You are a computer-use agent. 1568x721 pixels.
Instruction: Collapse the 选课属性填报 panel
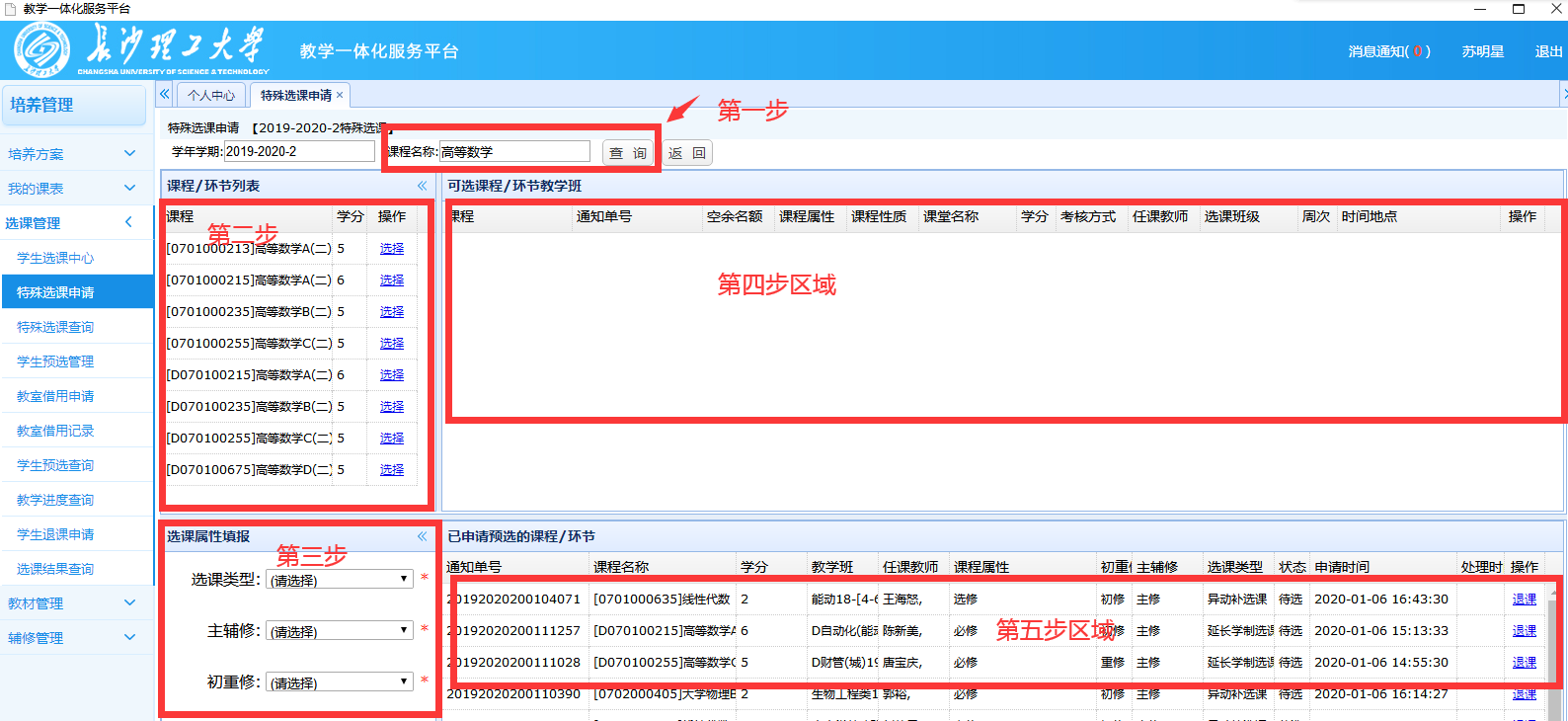pos(422,536)
